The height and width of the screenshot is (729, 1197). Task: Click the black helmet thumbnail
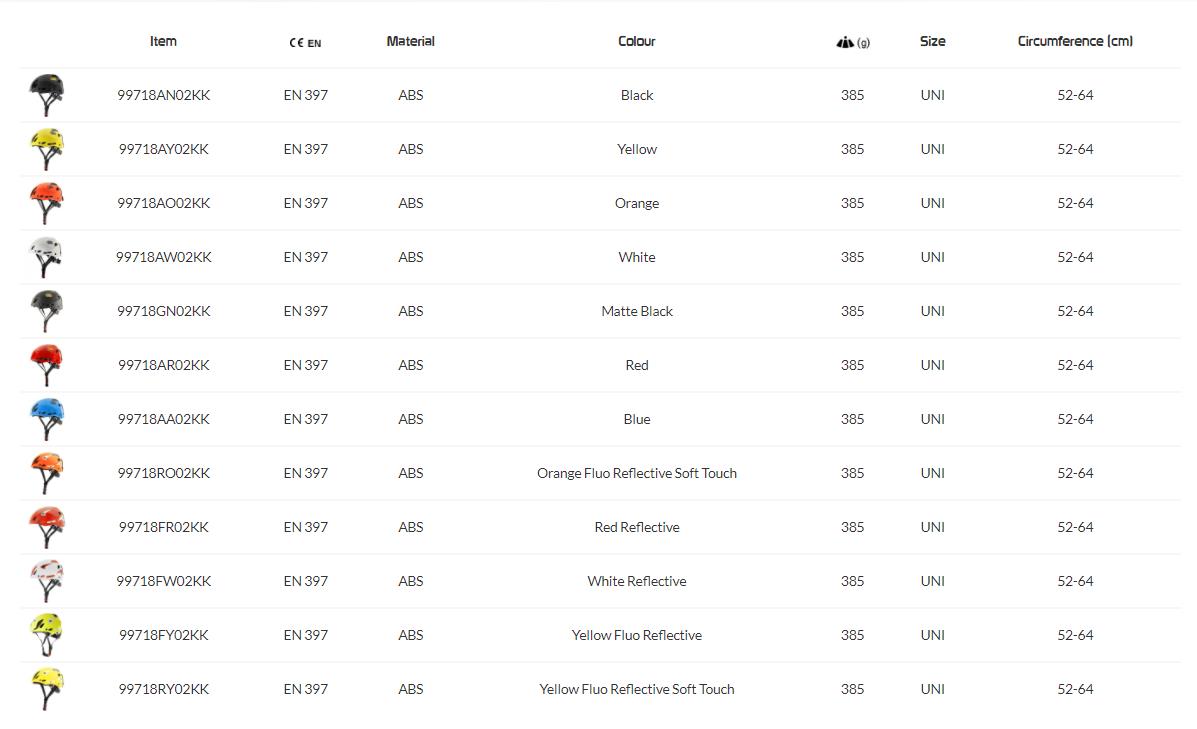tap(46, 95)
